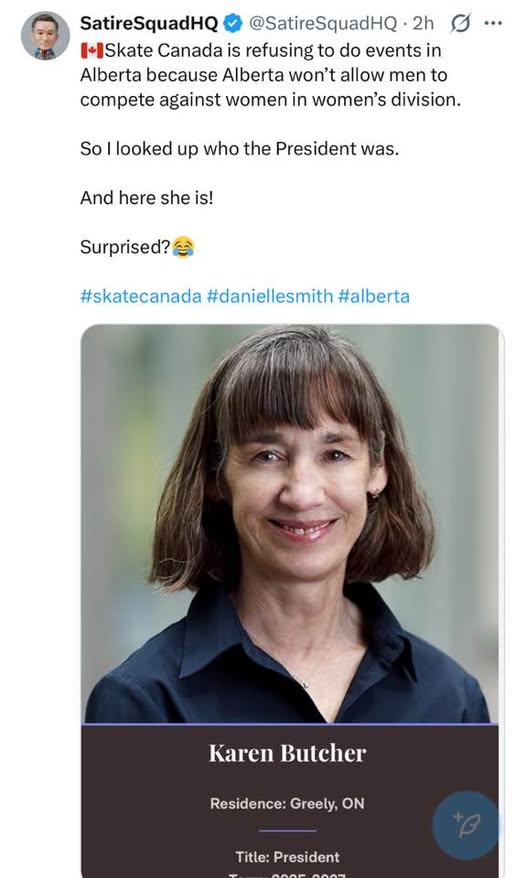This screenshot has height=878, width=526.
Task: Follow the #alberta hashtag
Action: click(x=374, y=296)
